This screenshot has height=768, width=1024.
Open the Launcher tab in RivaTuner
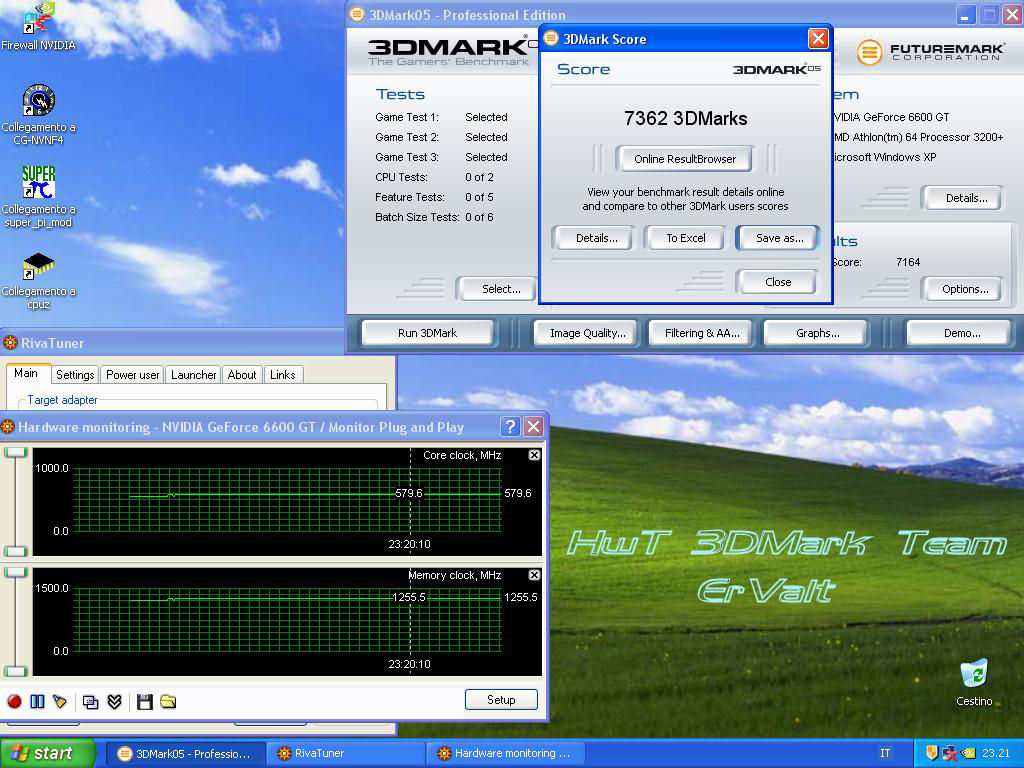click(193, 375)
